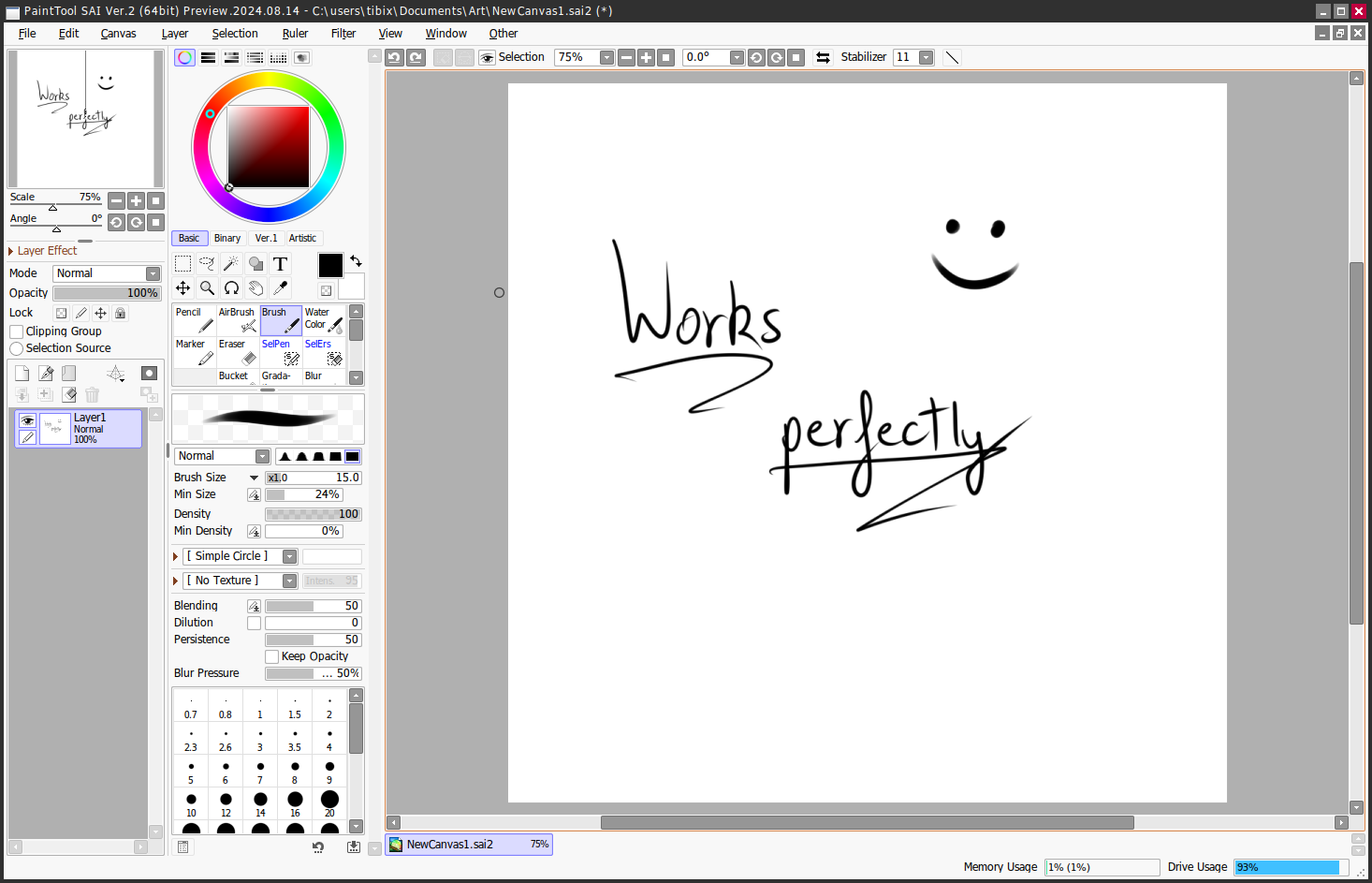Image resolution: width=1372 pixels, height=883 pixels.
Task: Hide Layer1 with its eye icon
Action: (27, 421)
